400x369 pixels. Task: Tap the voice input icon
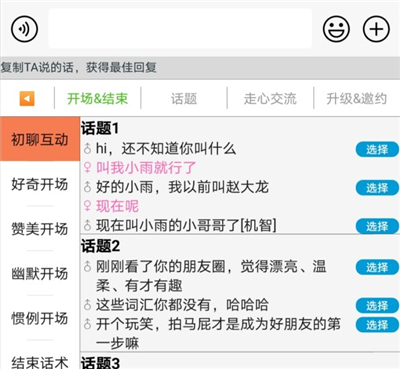point(24,29)
